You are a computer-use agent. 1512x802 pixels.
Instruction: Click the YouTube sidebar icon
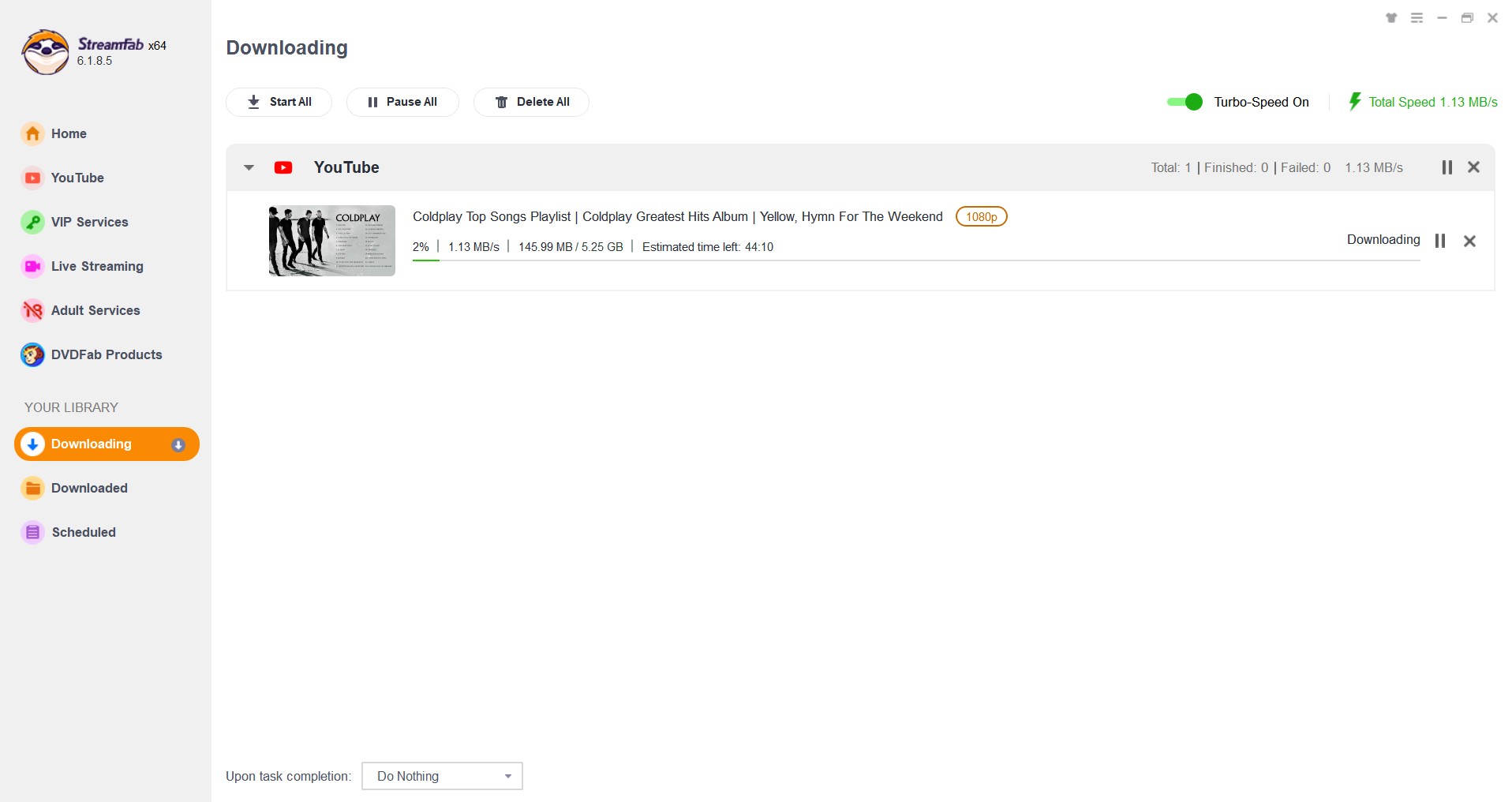(x=32, y=178)
